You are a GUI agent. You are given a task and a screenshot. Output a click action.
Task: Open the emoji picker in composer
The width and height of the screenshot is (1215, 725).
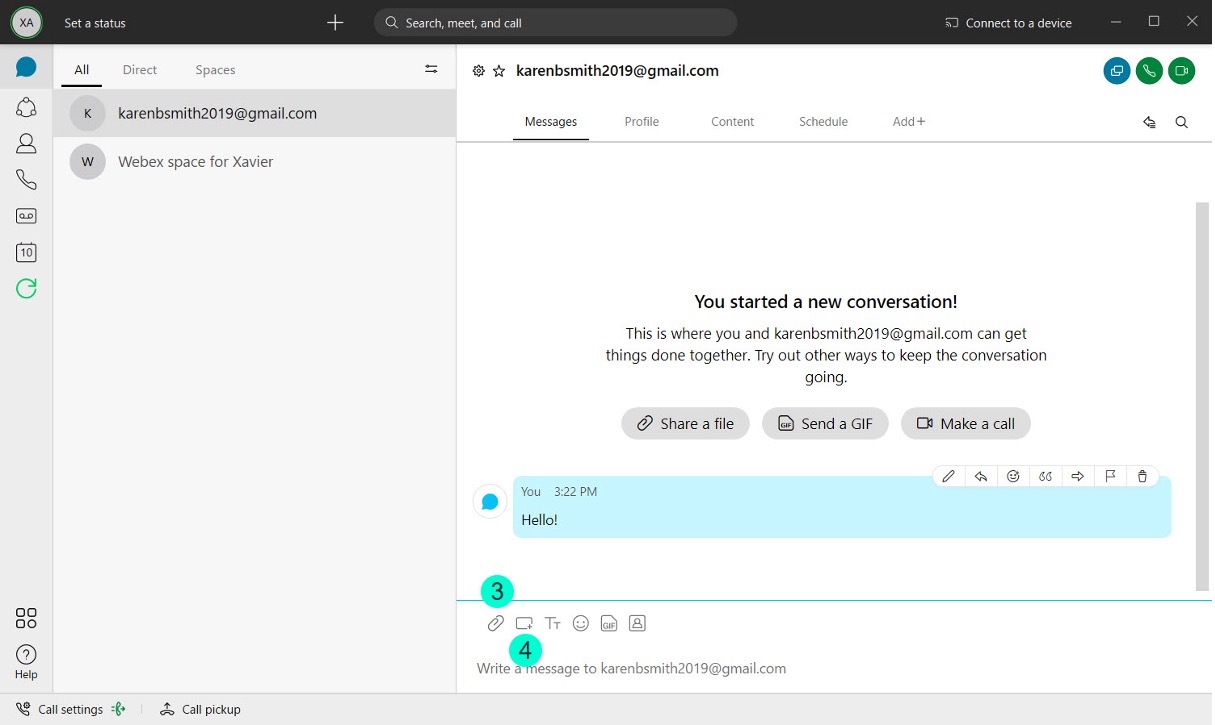pos(581,623)
